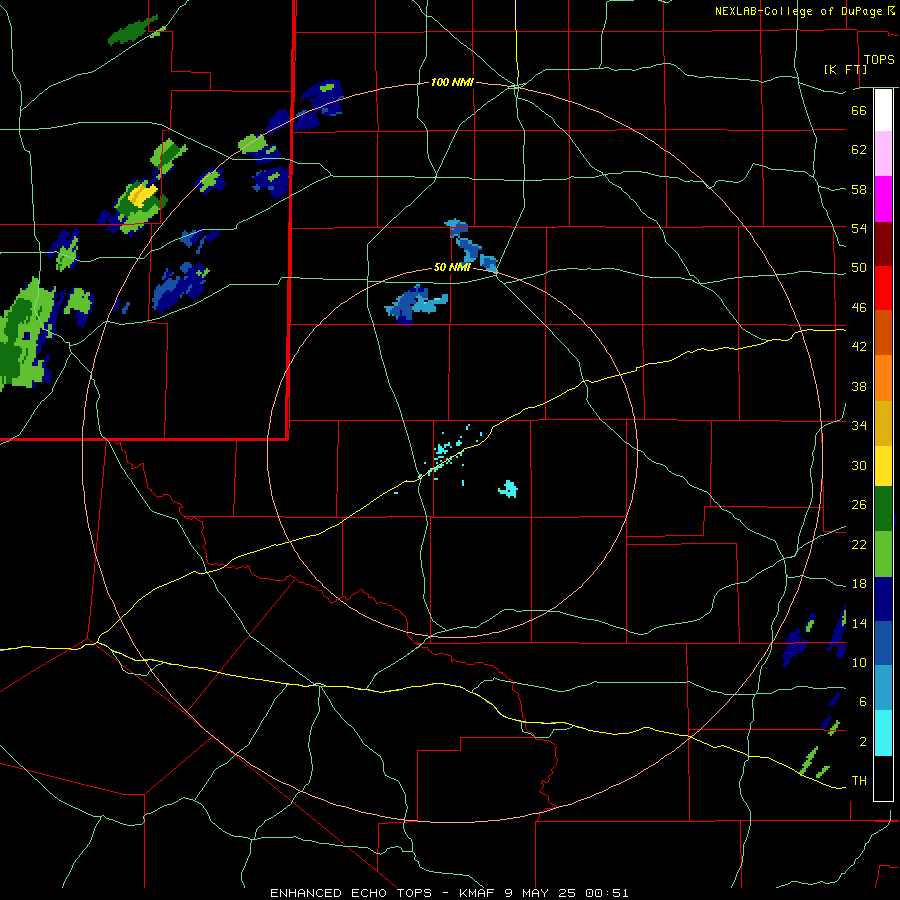
Task: Click the bright red 50 kft legend swatch
Action: click(883, 288)
